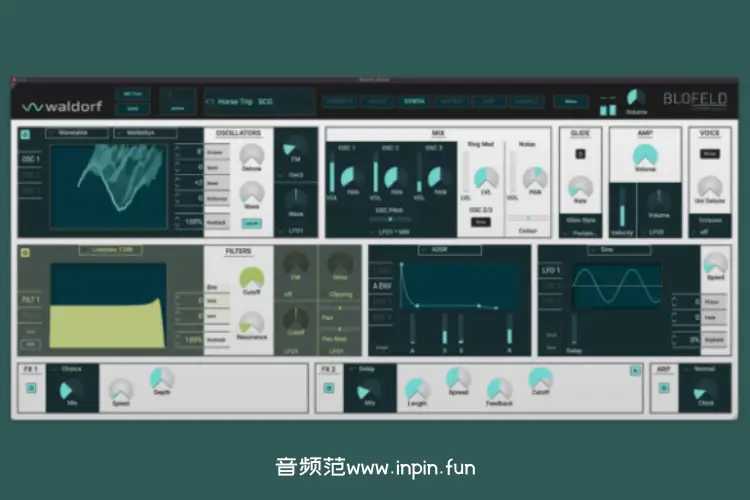The height and width of the screenshot is (500, 750).
Task: Open the second wavetable name dropdown
Action: (145, 133)
